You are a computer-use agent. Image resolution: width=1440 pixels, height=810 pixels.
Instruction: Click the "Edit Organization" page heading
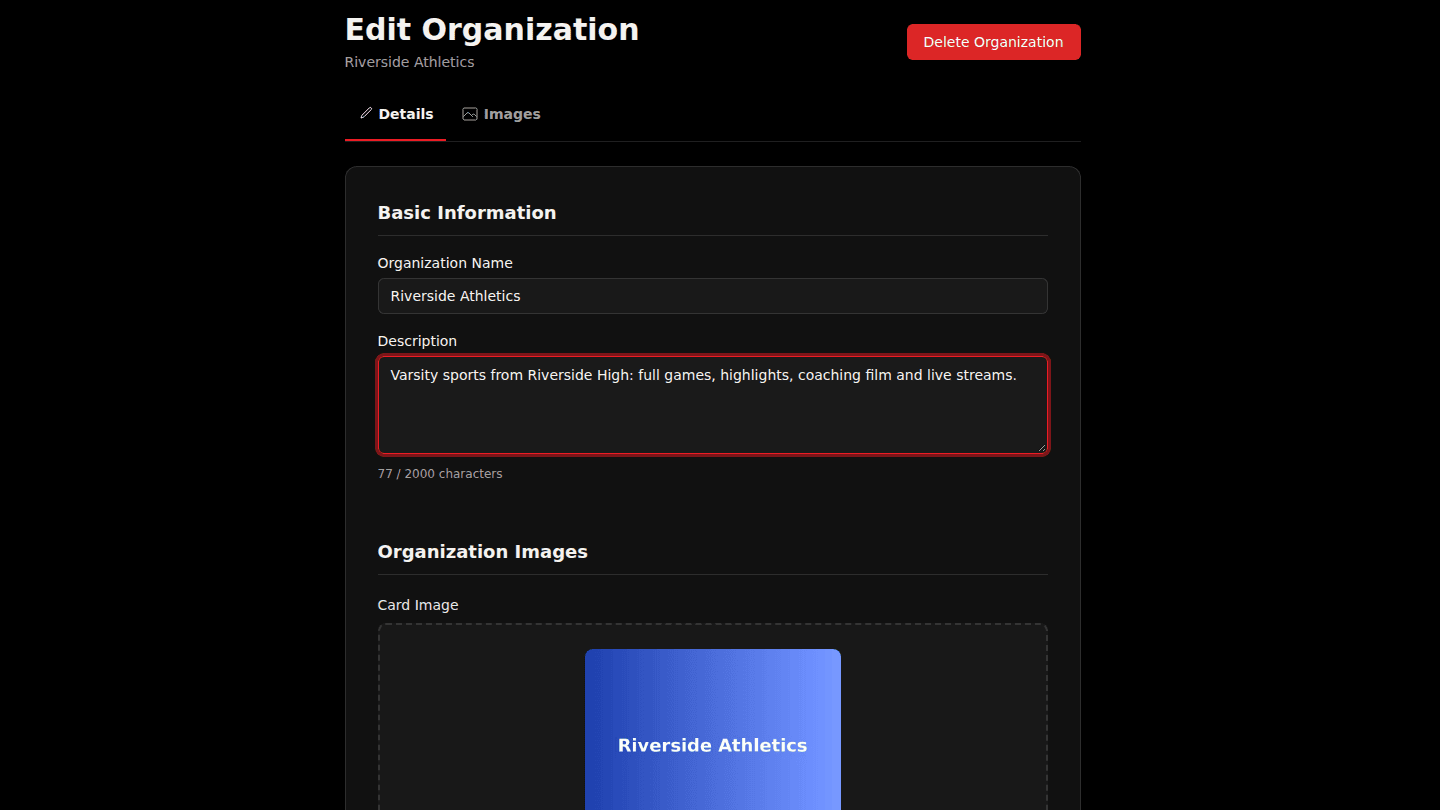[492, 29]
